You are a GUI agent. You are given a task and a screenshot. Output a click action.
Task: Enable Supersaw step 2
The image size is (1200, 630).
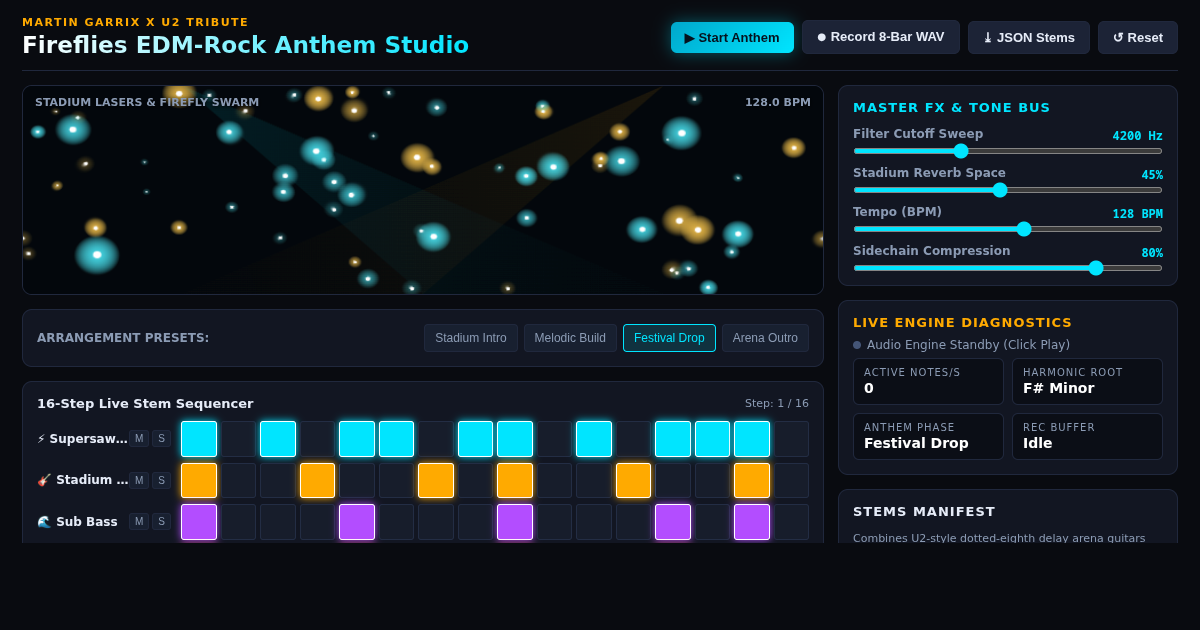tap(238, 439)
